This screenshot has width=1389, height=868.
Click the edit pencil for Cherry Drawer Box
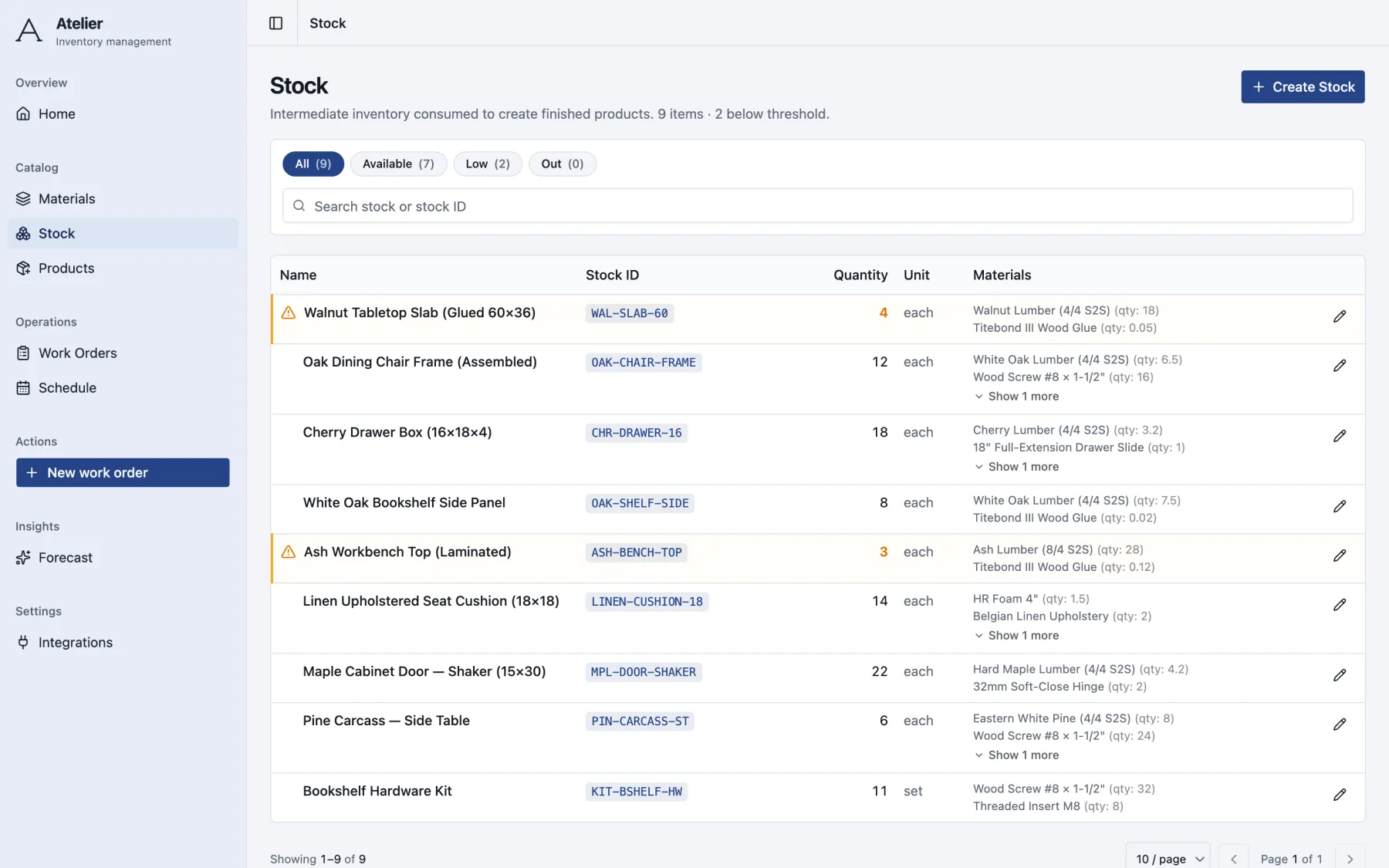tap(1340, 436)
